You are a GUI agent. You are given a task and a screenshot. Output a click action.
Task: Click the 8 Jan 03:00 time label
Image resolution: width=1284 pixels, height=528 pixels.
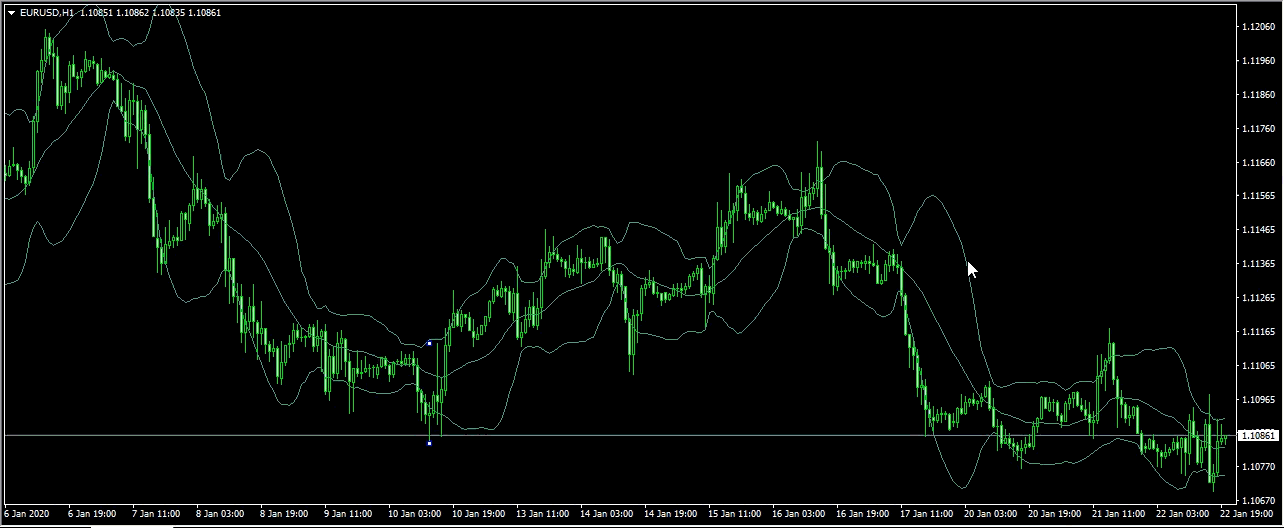(221, 514)
